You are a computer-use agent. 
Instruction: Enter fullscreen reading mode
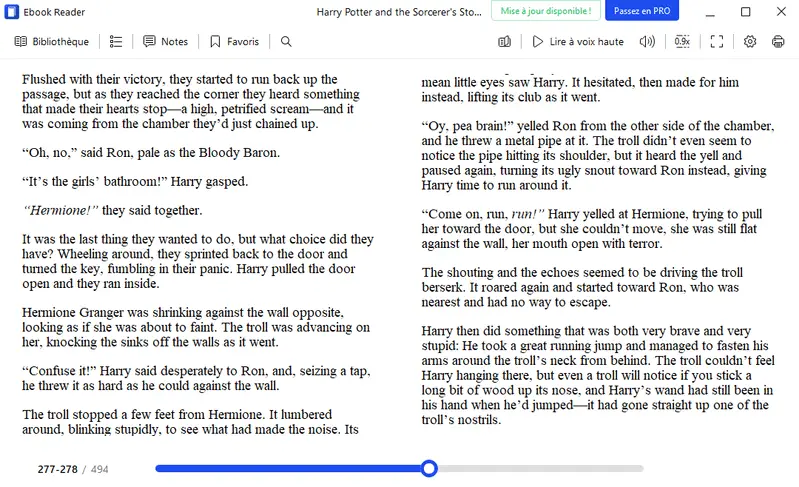(717, 42)
